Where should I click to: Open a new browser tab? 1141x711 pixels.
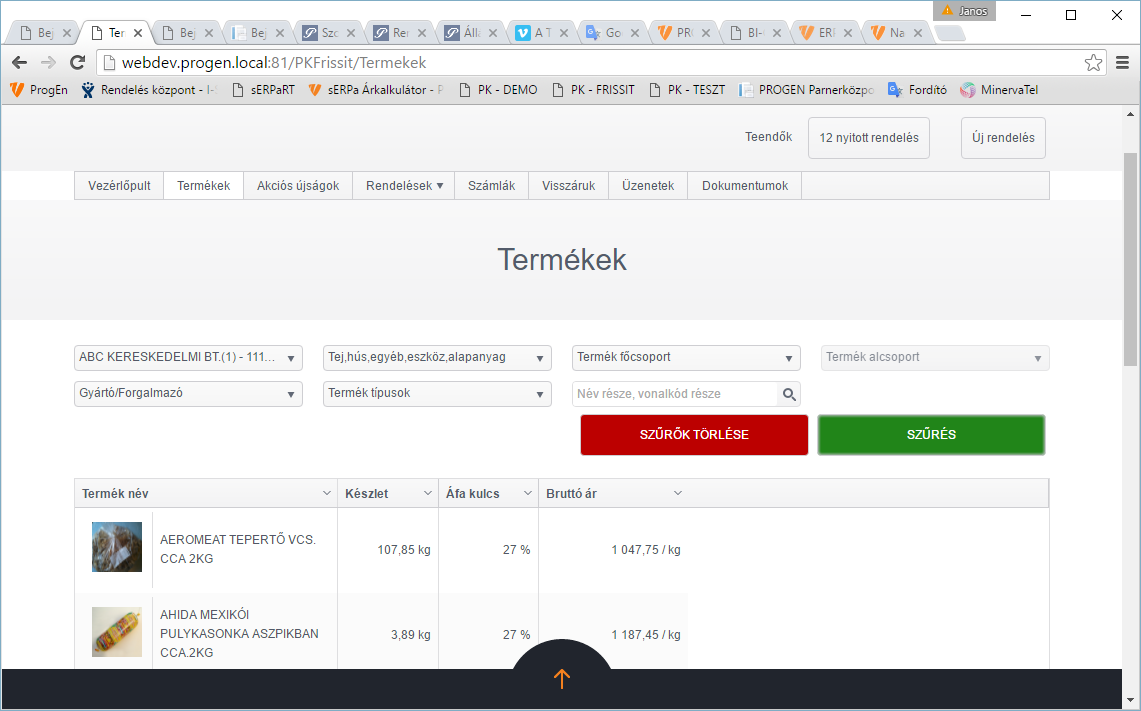(x=950, y=33)
